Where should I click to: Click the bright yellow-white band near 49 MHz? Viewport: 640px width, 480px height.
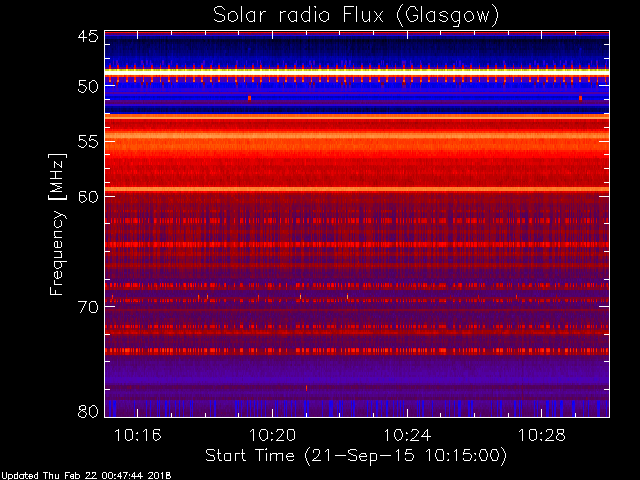(x=357, y=71)
